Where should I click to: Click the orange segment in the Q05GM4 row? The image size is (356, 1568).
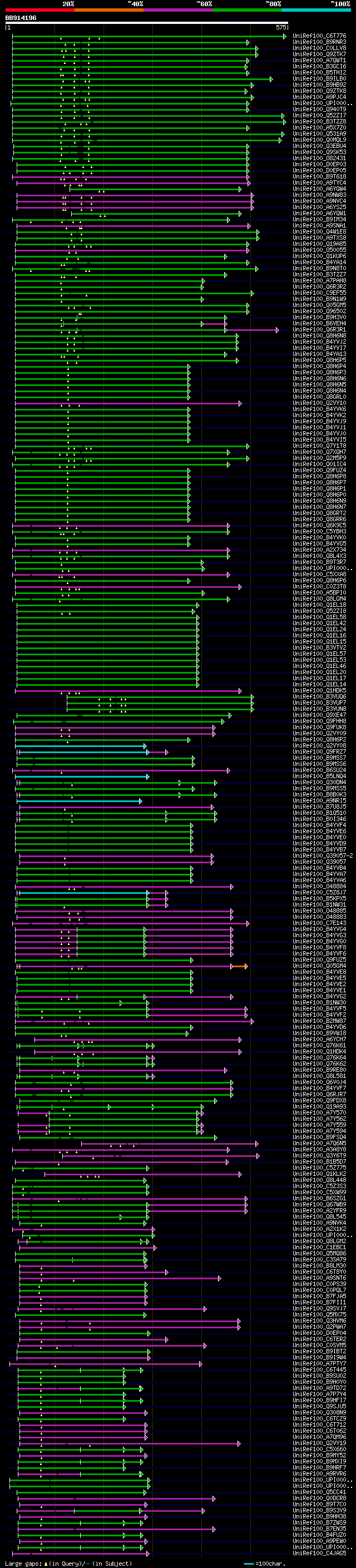coord(240,967)
